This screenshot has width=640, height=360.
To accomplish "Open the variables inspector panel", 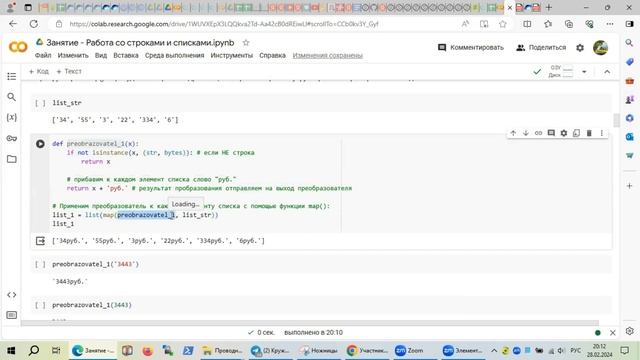I will (x=11, y=118).
